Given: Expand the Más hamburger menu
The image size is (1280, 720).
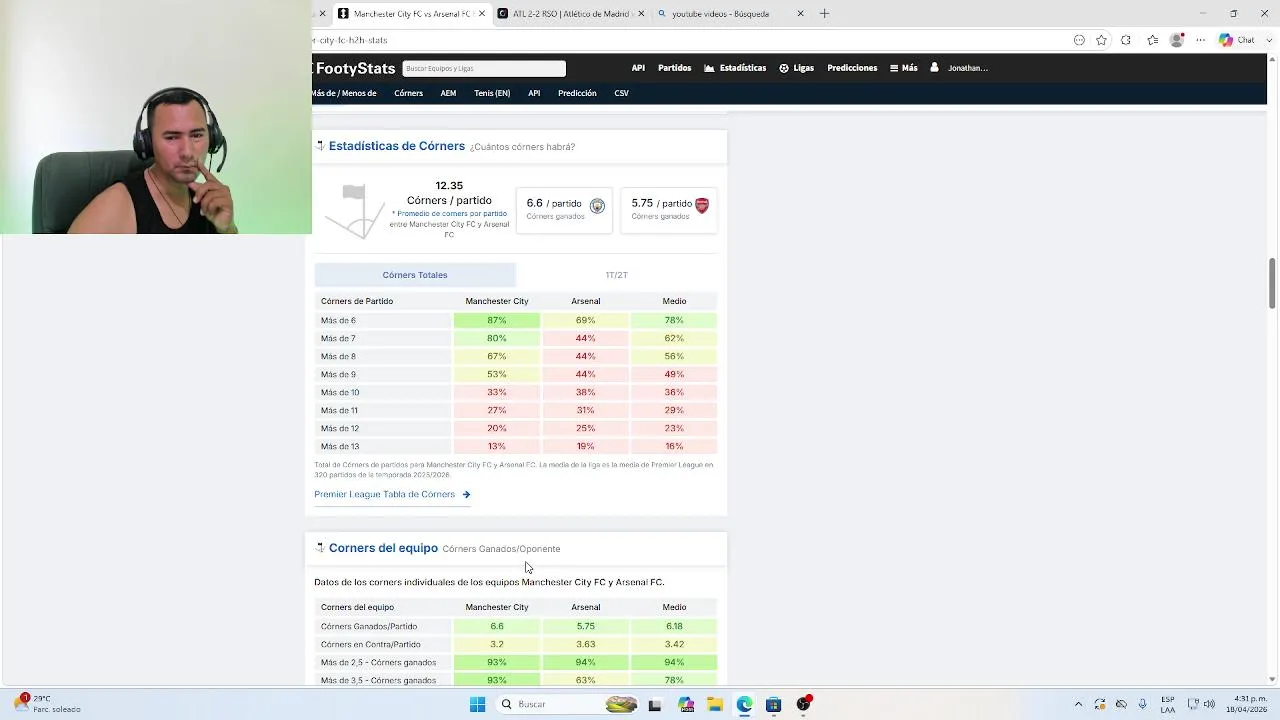Looking at the screenshot, I should (x=903, y=68).
